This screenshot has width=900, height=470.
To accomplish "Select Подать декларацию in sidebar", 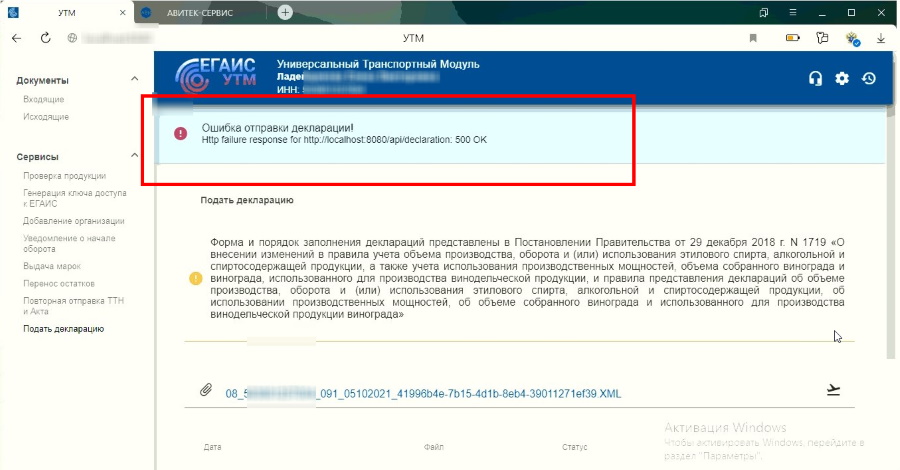I will [x=63, y=329].
